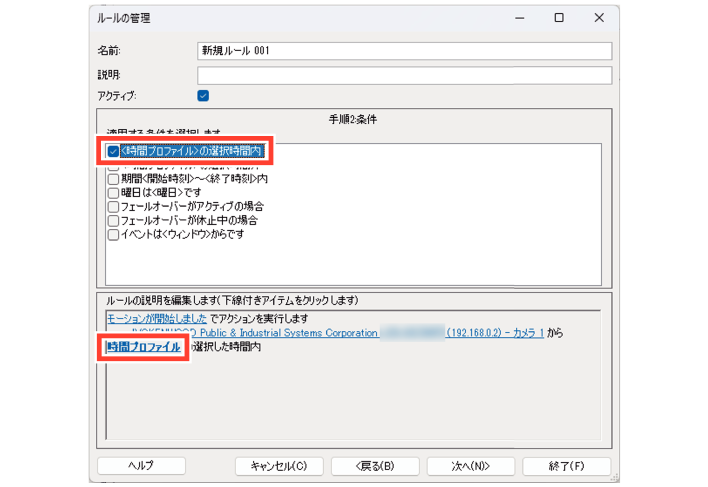Enable フェールオーバーがアクティブの場合 condition

(x=113, y=207)
